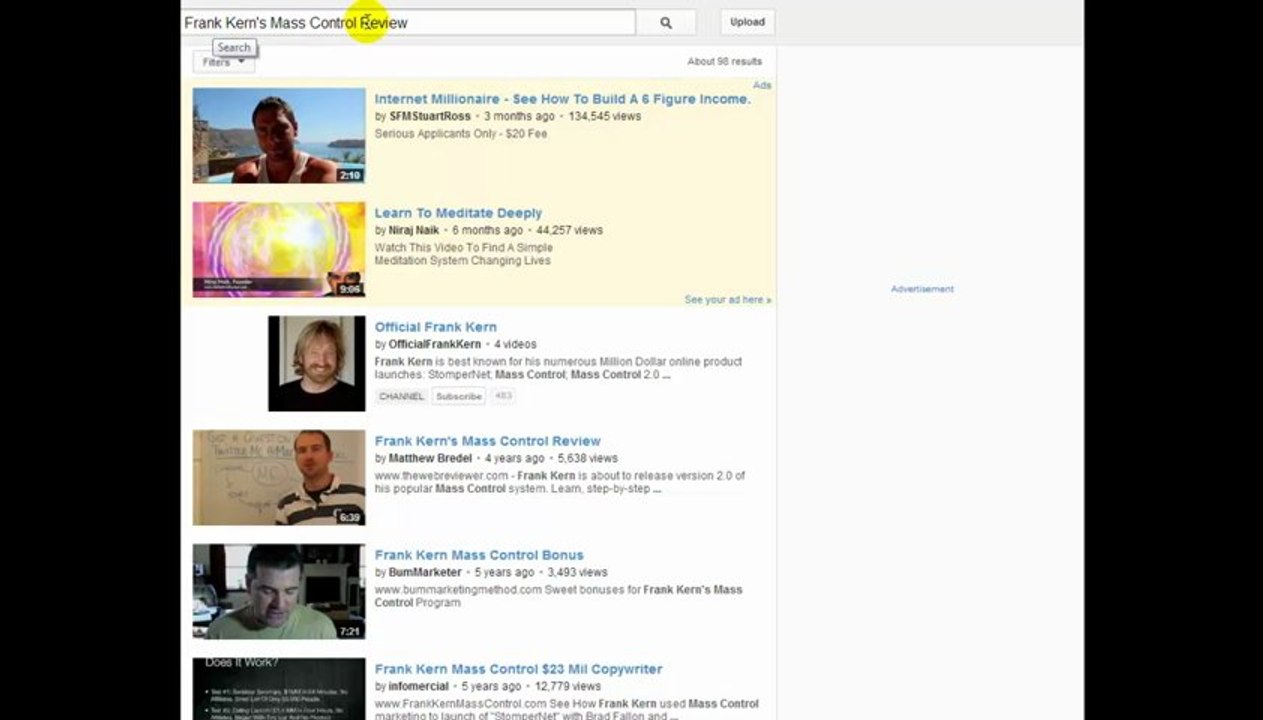Click About 98 results text

[x=724, y=62]
